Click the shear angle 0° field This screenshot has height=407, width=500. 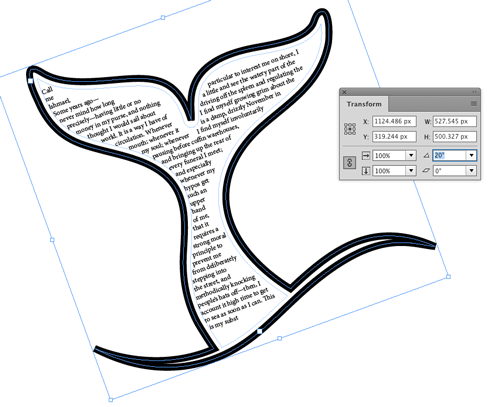tap(449, 171)
